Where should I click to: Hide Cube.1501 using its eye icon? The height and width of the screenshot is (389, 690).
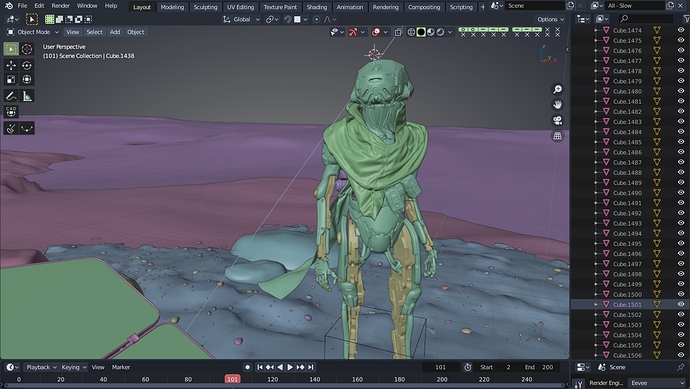(x=681, y=304)
